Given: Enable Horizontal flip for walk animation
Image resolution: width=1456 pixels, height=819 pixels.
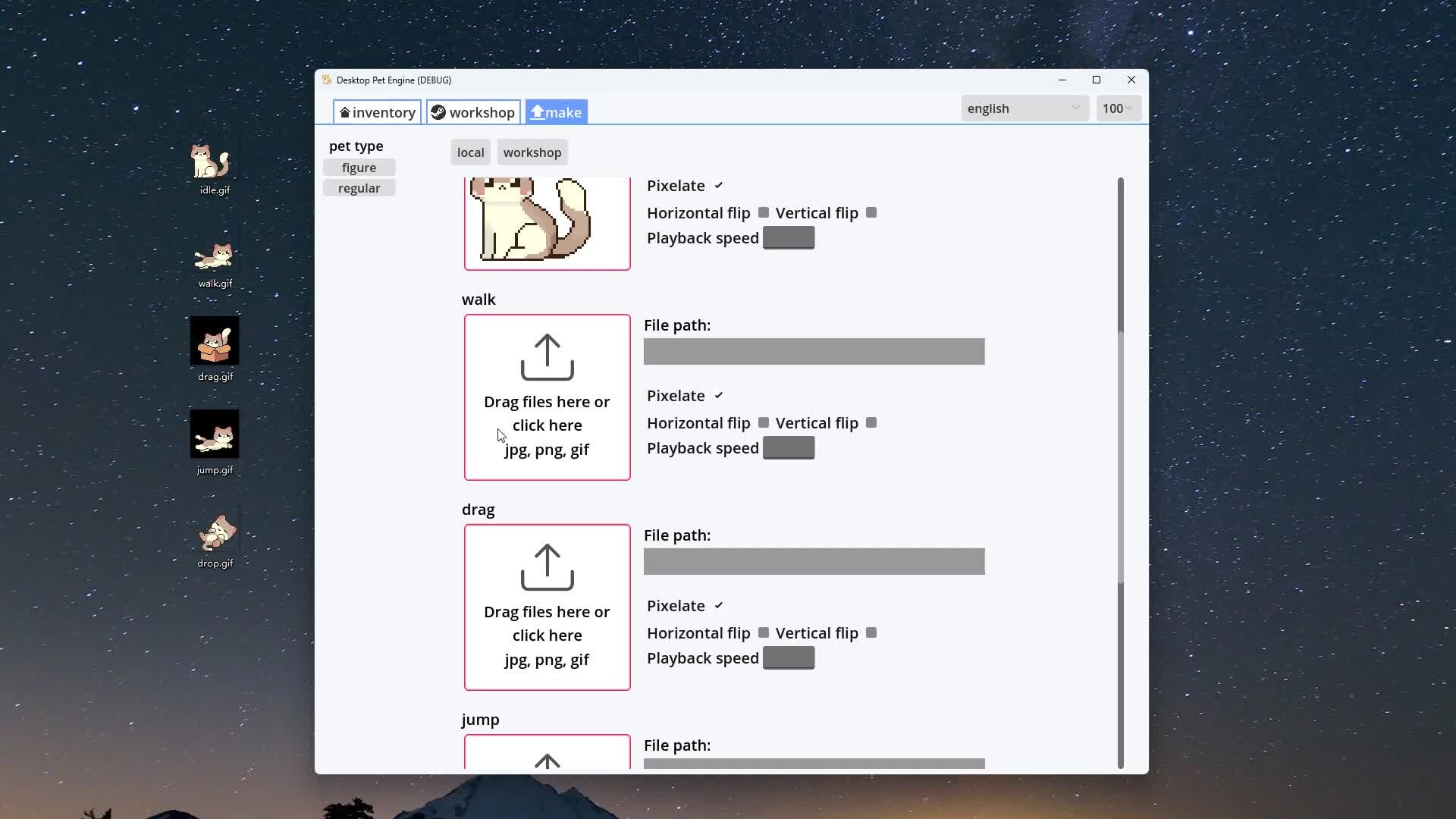Looking at the screenshot, I should 764,423.
